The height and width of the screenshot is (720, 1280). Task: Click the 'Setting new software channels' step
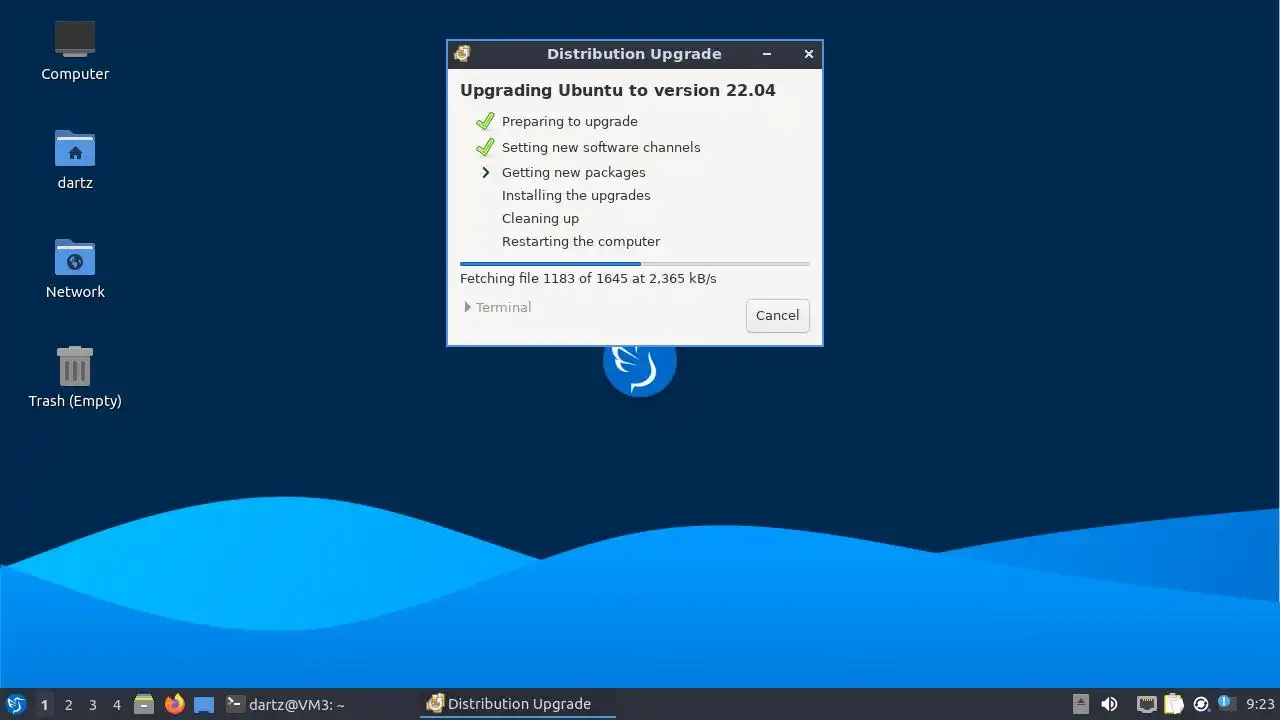pos(601,147)
